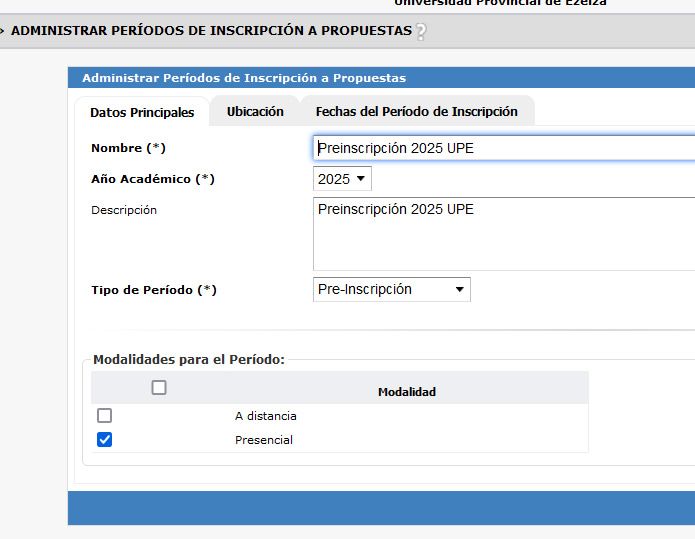Click the Administrar Períodos page header title
The width and height of the screenshot is (695, 539).
point(211,31)
